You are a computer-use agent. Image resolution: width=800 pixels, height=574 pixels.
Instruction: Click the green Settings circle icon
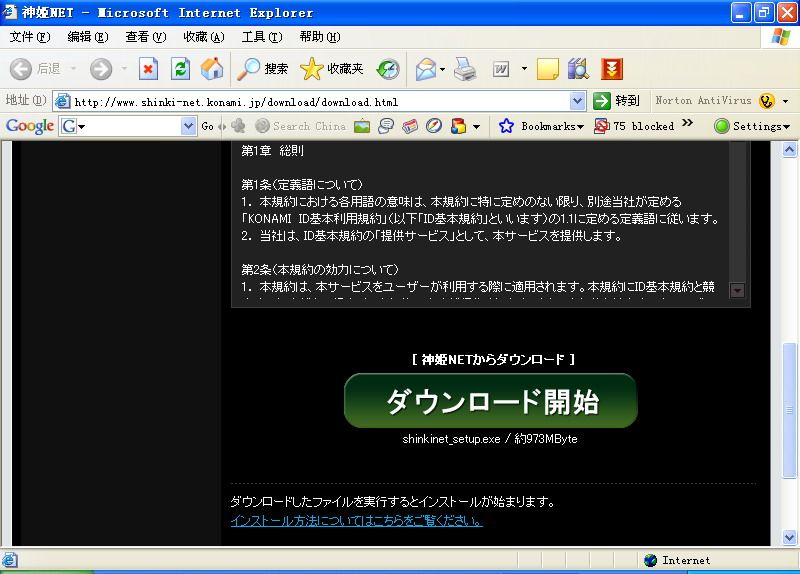(721, 126)
